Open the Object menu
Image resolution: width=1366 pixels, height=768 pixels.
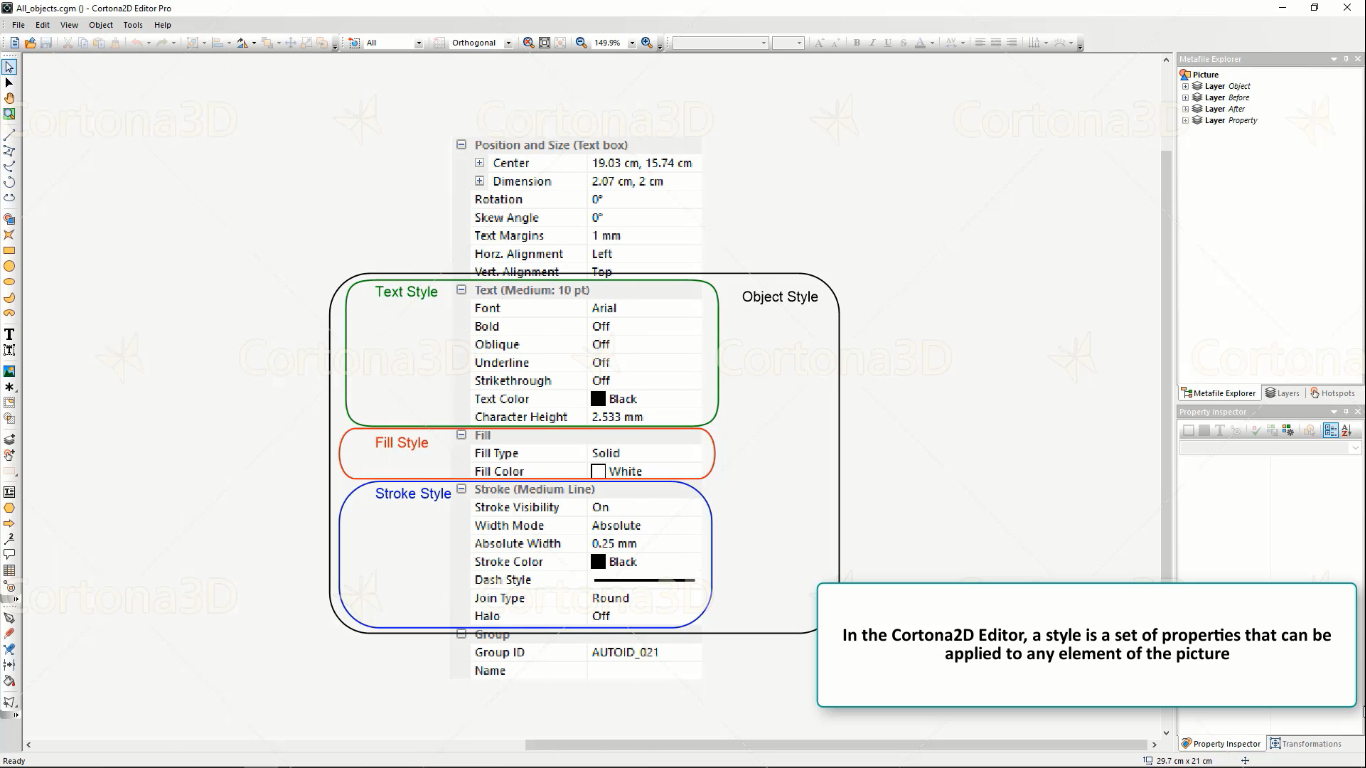pyautogui.click(x=101, y=25)
